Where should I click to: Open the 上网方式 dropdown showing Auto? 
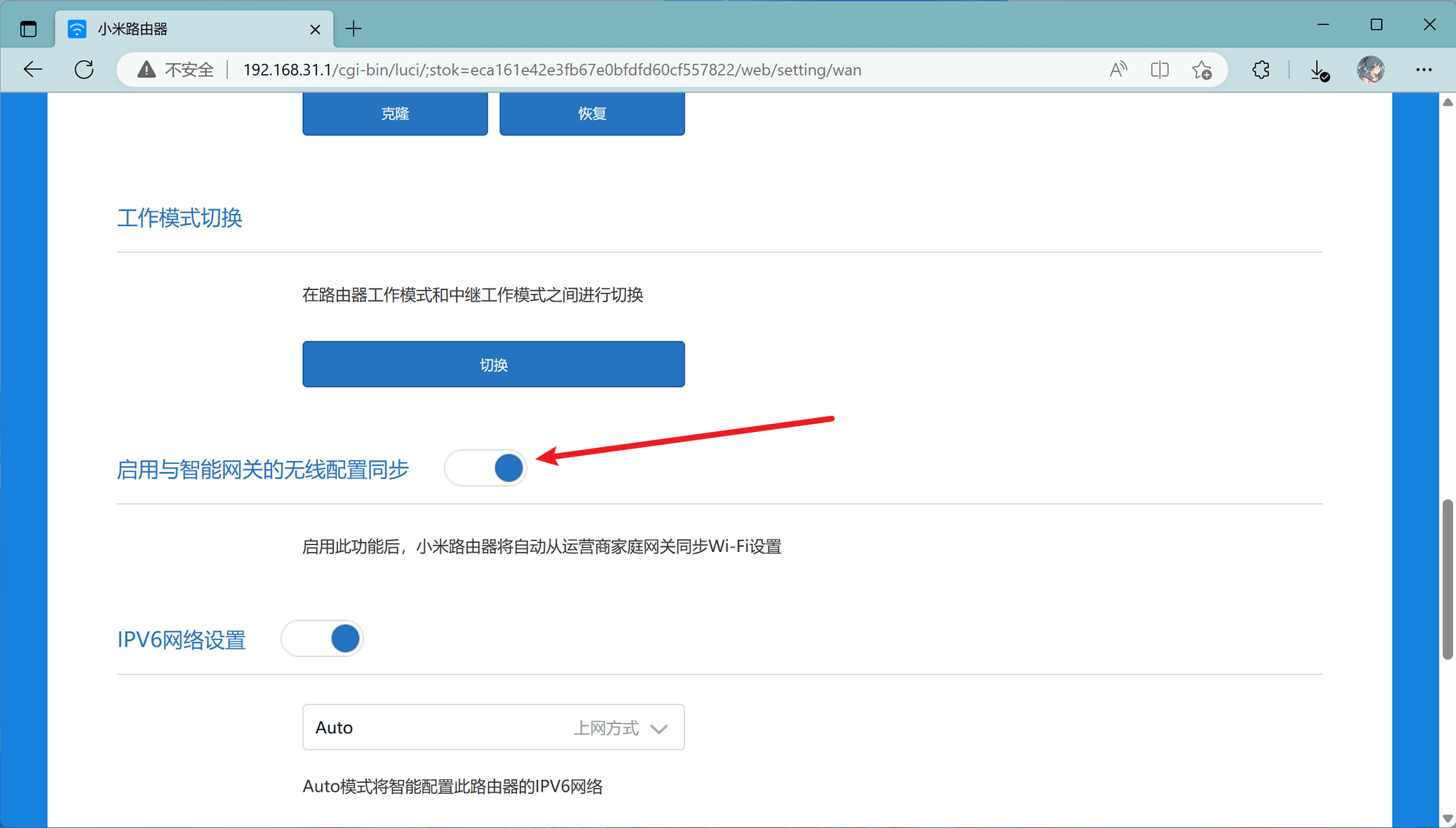click(x=493, y=727)
